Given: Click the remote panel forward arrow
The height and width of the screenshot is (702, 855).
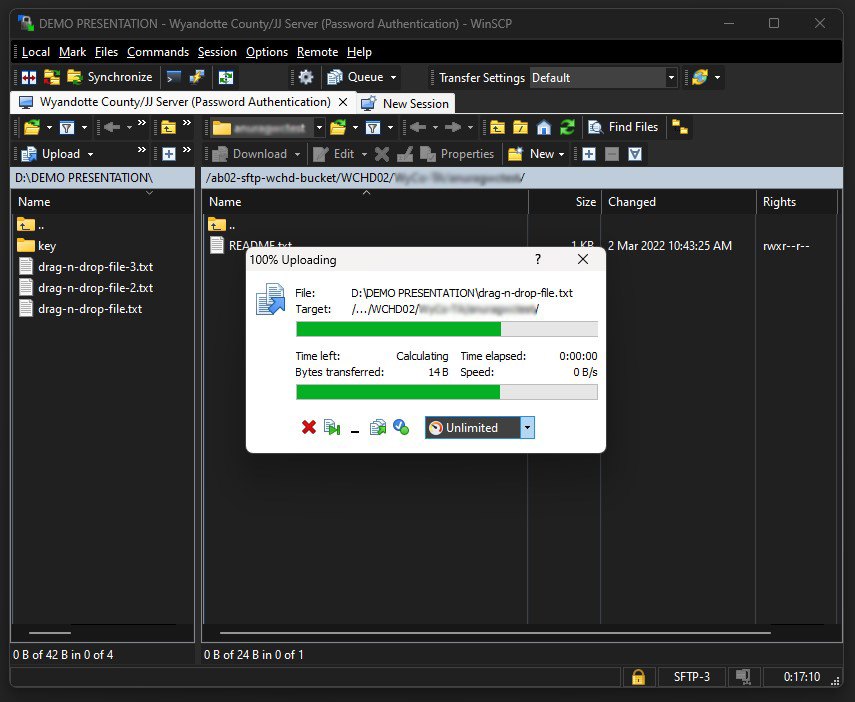Looking at the screenshot, I should click(453, 128).
